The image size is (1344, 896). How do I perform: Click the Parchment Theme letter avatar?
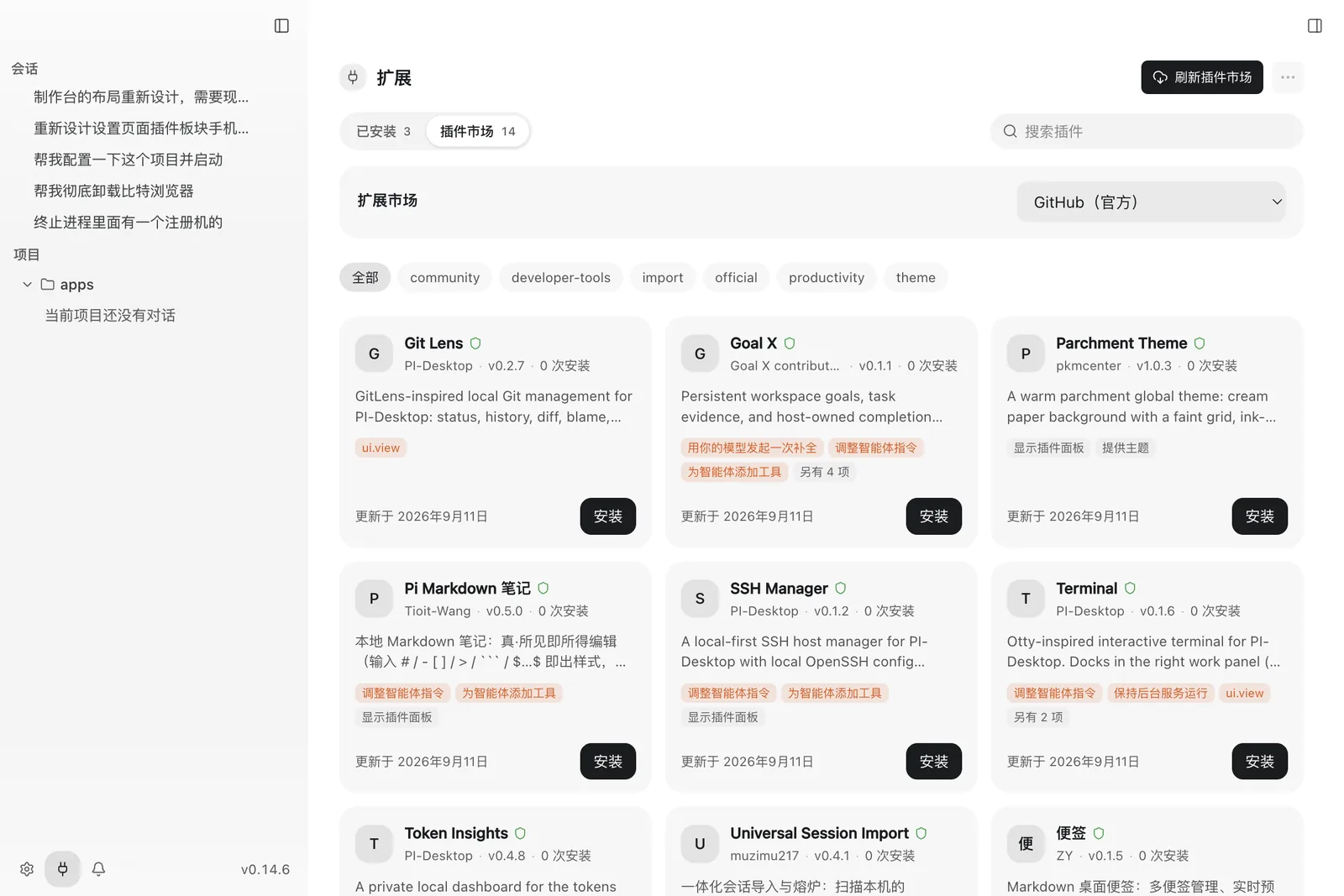pyautogui.click(x=1026, y=354)
